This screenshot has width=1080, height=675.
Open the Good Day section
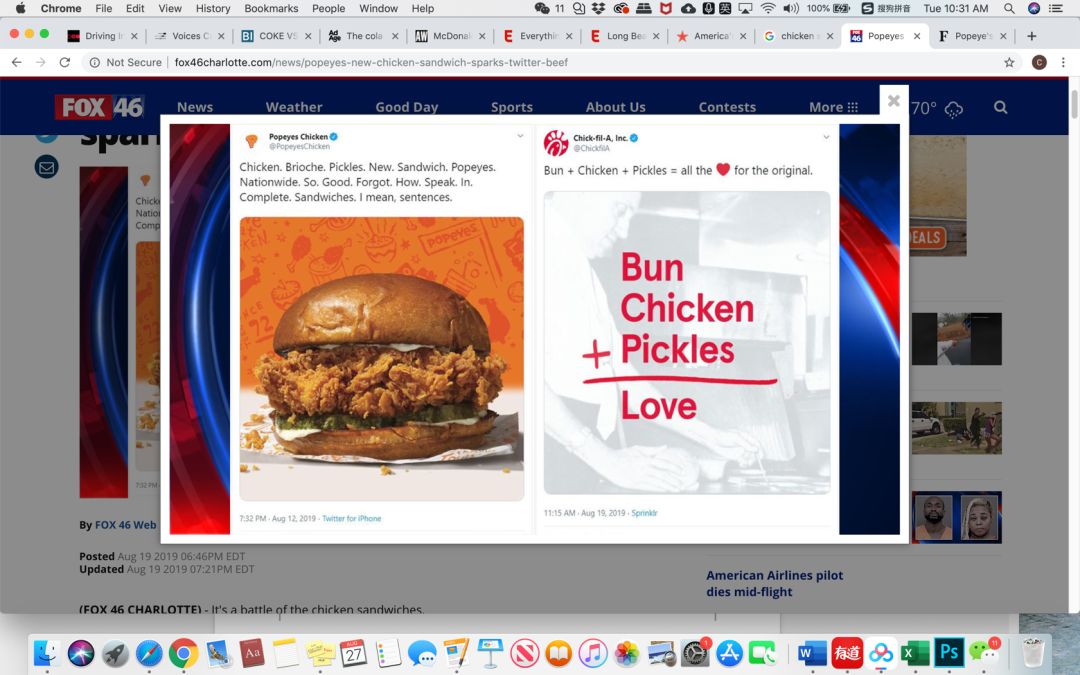406,107
